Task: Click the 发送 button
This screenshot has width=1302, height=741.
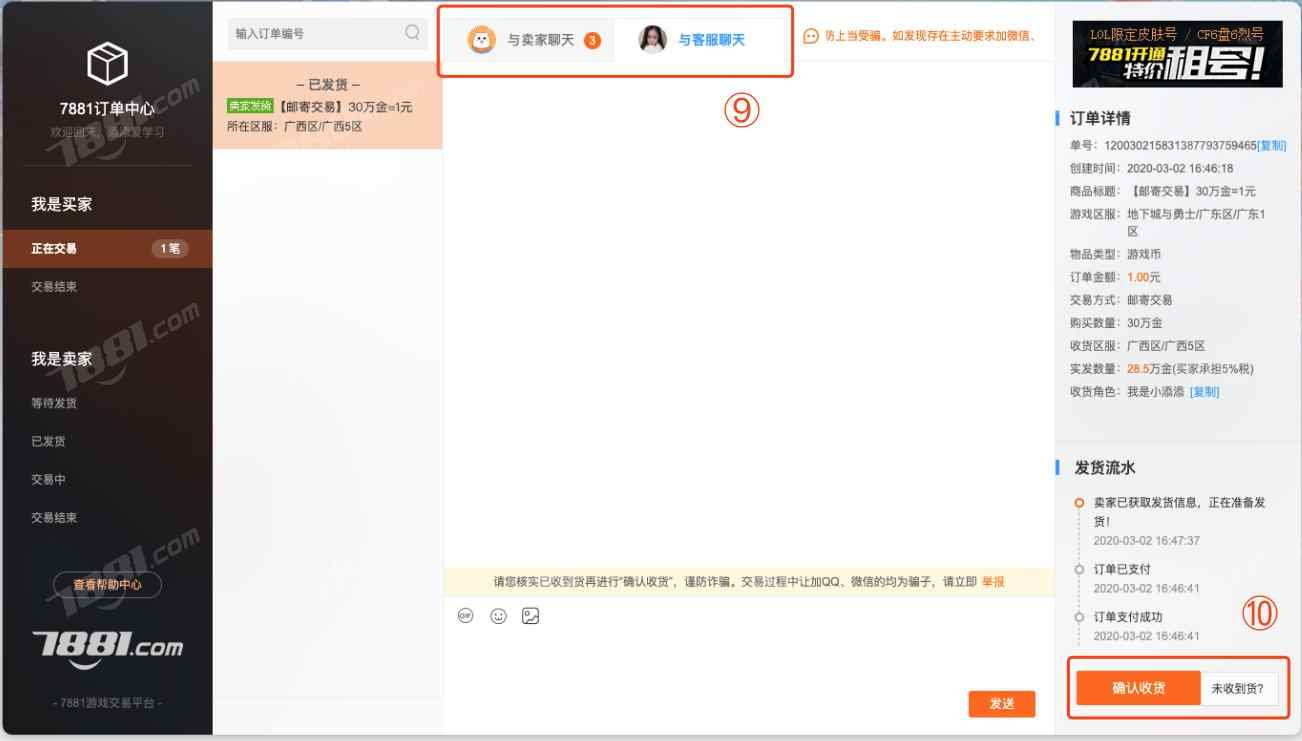Action: click(1002, 704)
